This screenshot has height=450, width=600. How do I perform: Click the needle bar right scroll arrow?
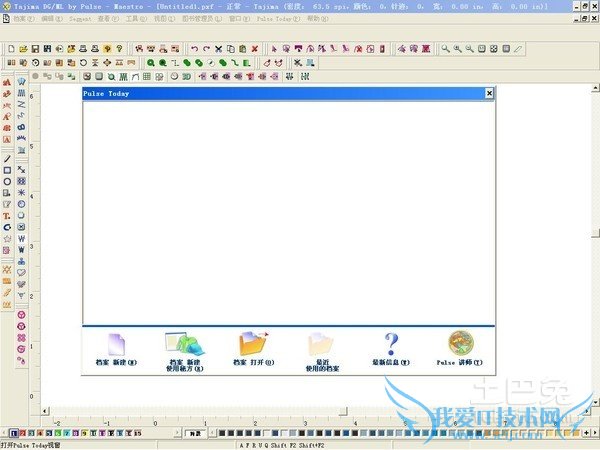pyautogui.click(x=177, y=433)
